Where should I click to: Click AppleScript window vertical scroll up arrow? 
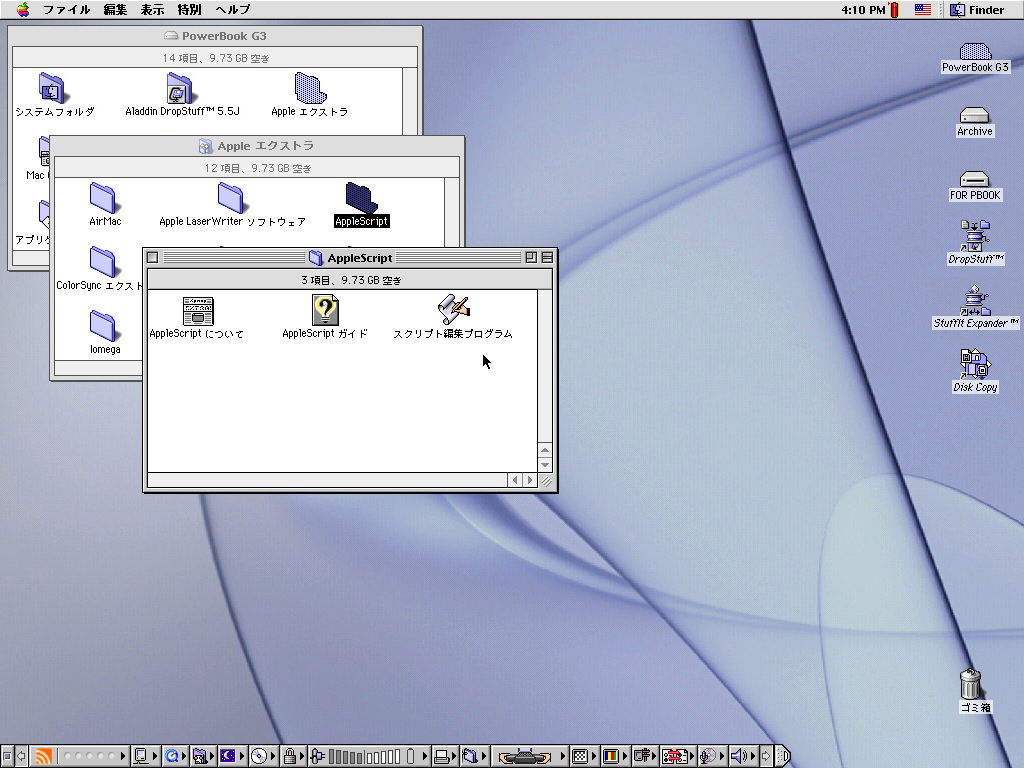[545, 451]
